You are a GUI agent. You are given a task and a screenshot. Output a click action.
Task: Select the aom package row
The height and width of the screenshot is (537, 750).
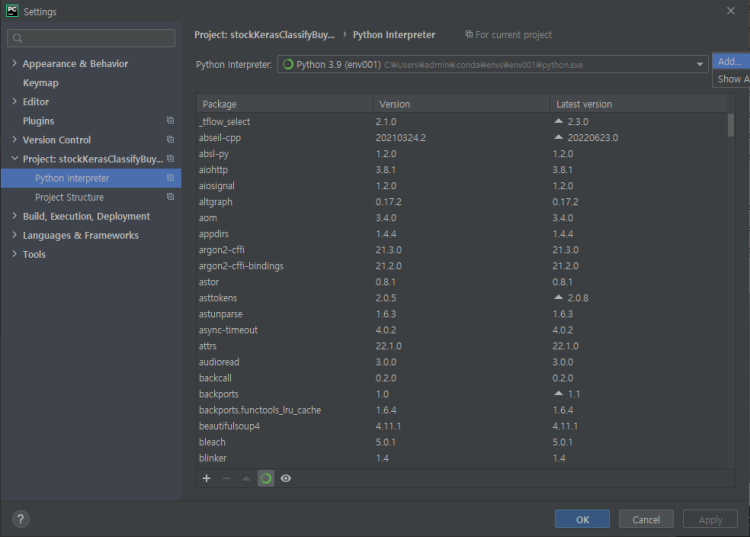462,218
